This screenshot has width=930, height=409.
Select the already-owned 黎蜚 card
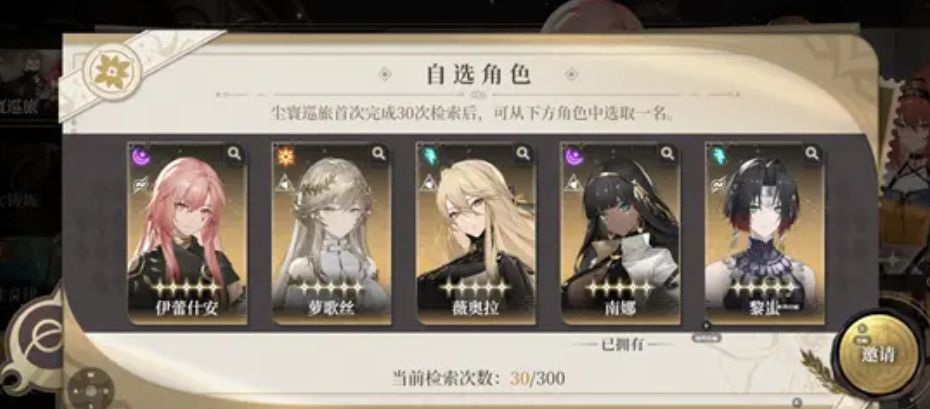(x=765, y=233)
